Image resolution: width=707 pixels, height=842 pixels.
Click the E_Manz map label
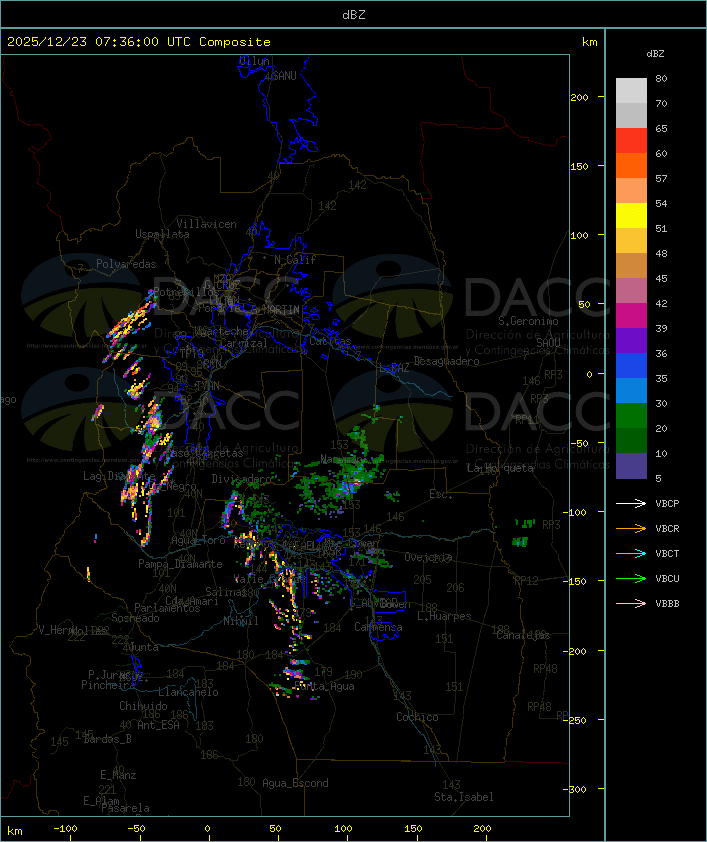pos(118,775)
